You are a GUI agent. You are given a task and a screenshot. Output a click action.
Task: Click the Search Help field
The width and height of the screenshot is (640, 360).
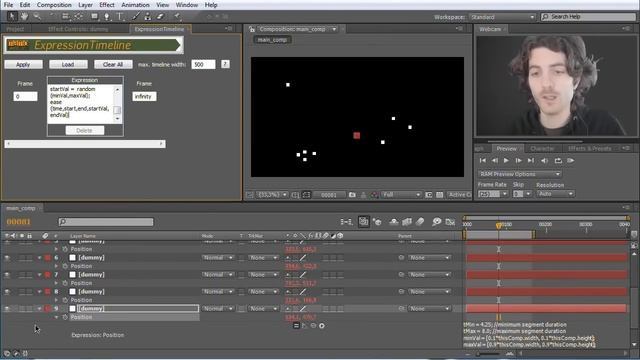click(x=588, y=17)
